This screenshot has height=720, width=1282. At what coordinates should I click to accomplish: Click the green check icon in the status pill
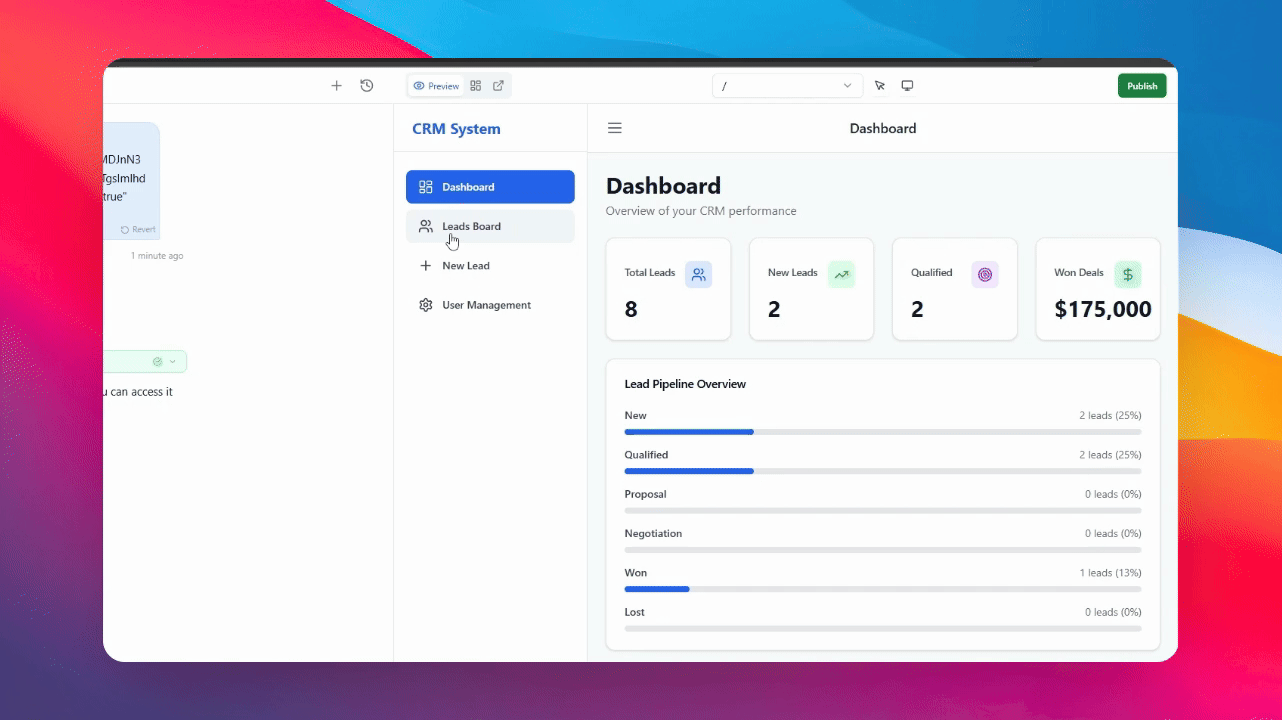pos(157,362)
